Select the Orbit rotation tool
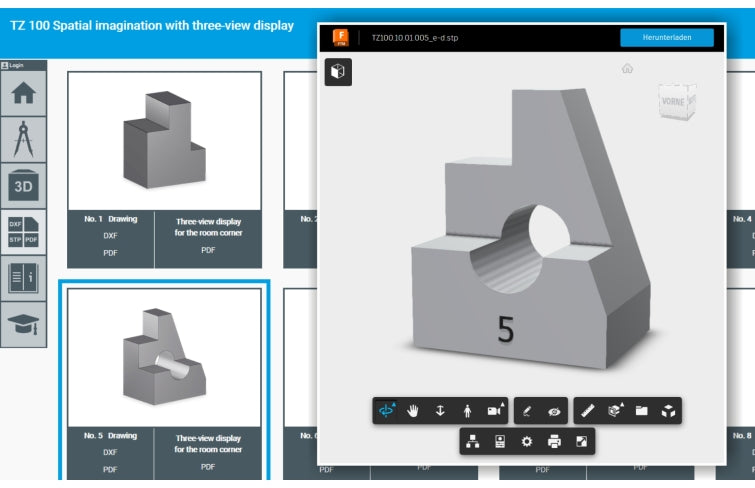 pyautogui.click(x=386, y=411)
